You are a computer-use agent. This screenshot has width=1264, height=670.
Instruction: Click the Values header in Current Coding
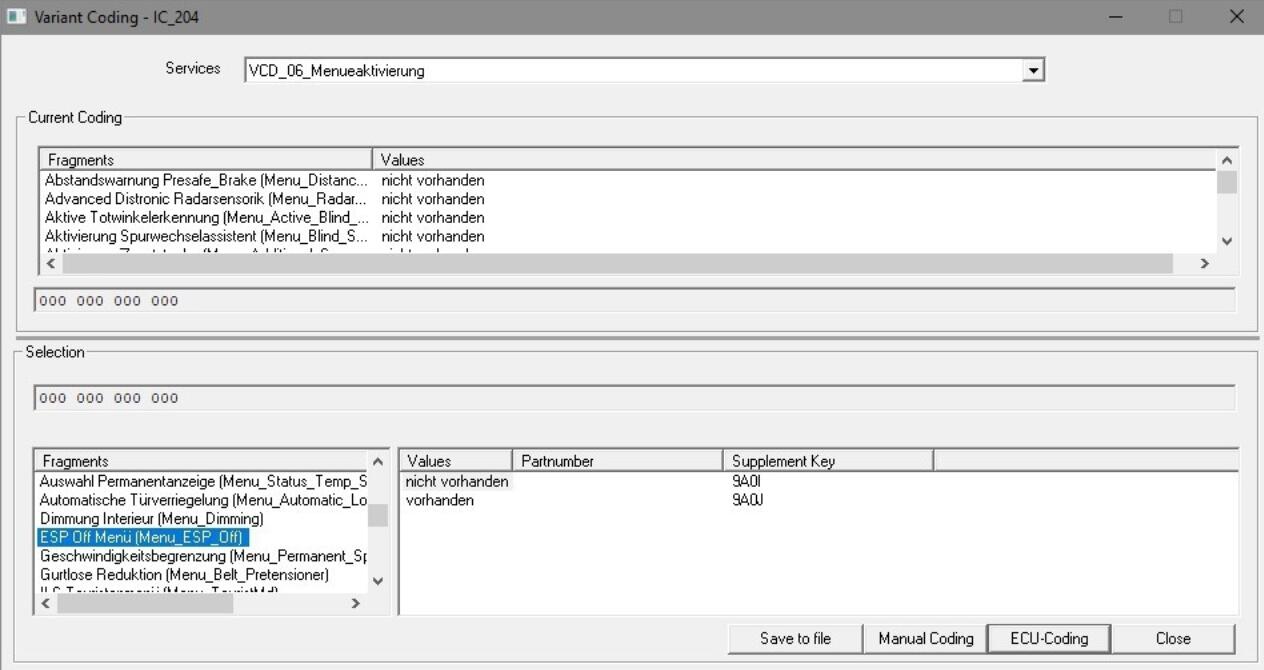click(x=794, y=160)
